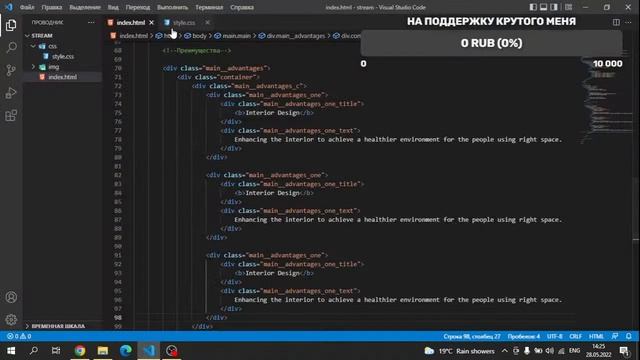The image size is (640, 360).
Task: Open the Search view in activity bar
Action: coord(11,47)
